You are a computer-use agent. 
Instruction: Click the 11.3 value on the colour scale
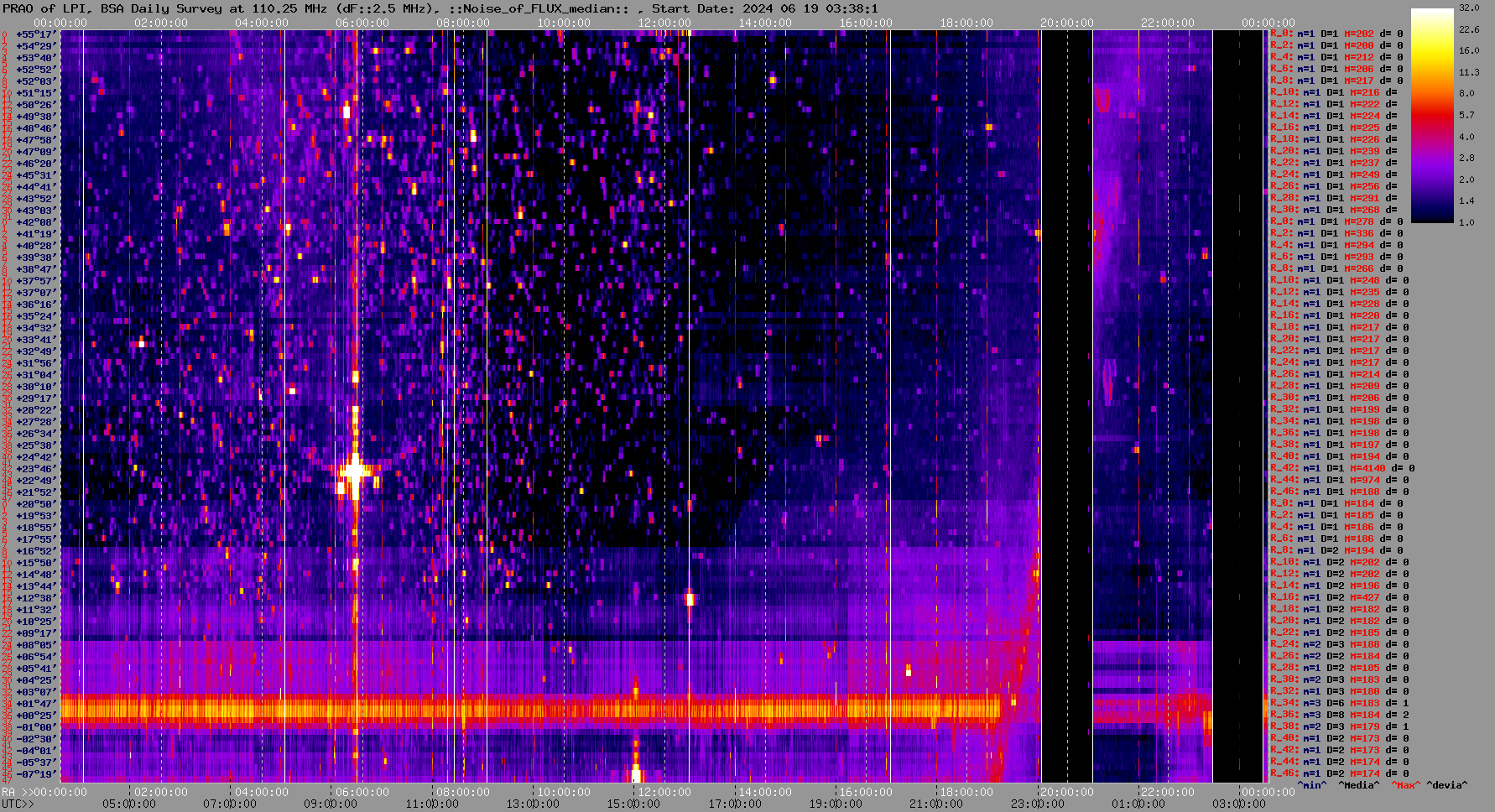click(x=1469, y=72)
